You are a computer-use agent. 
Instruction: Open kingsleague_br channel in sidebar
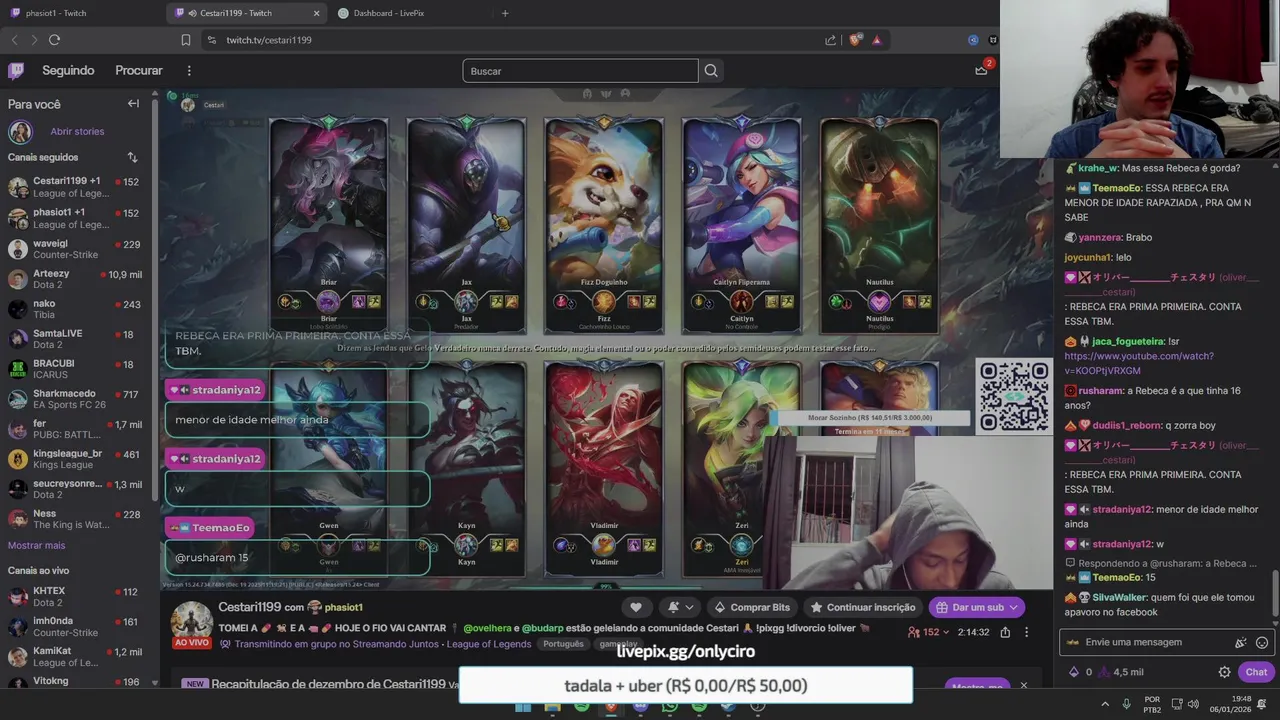(77, 459)
